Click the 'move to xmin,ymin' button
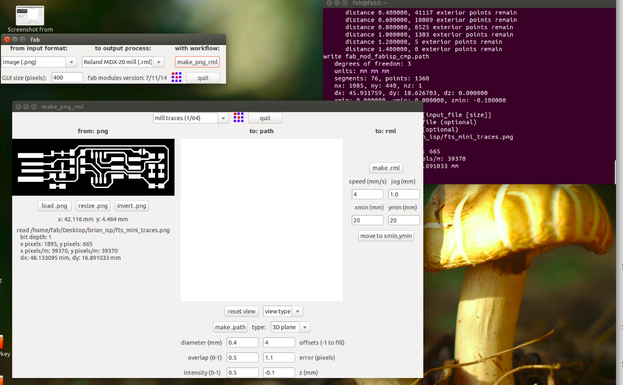This screenshot has width=623, height=385. tap(386, 236)
